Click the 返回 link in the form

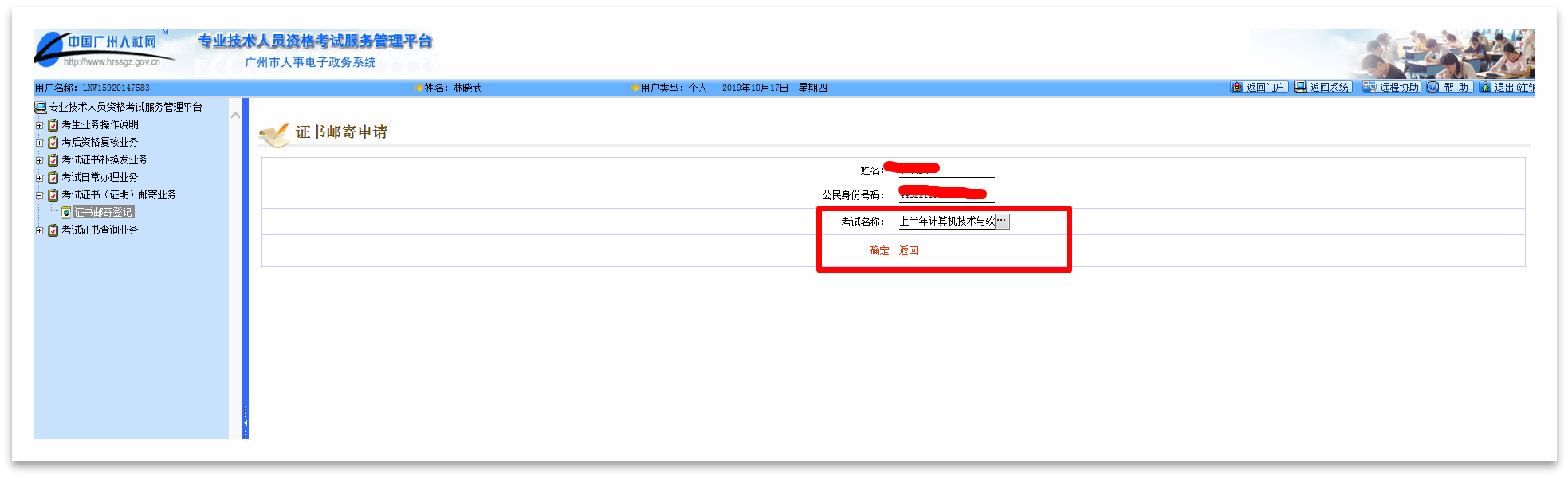[x=909, y=250]
